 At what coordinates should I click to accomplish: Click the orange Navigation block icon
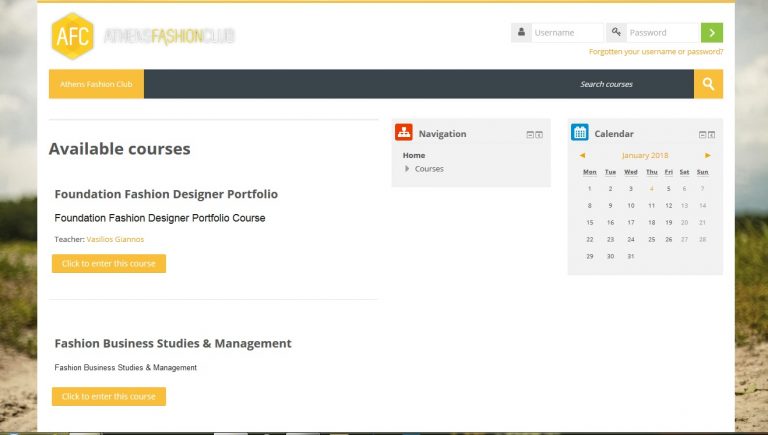(x=404, y=133)
